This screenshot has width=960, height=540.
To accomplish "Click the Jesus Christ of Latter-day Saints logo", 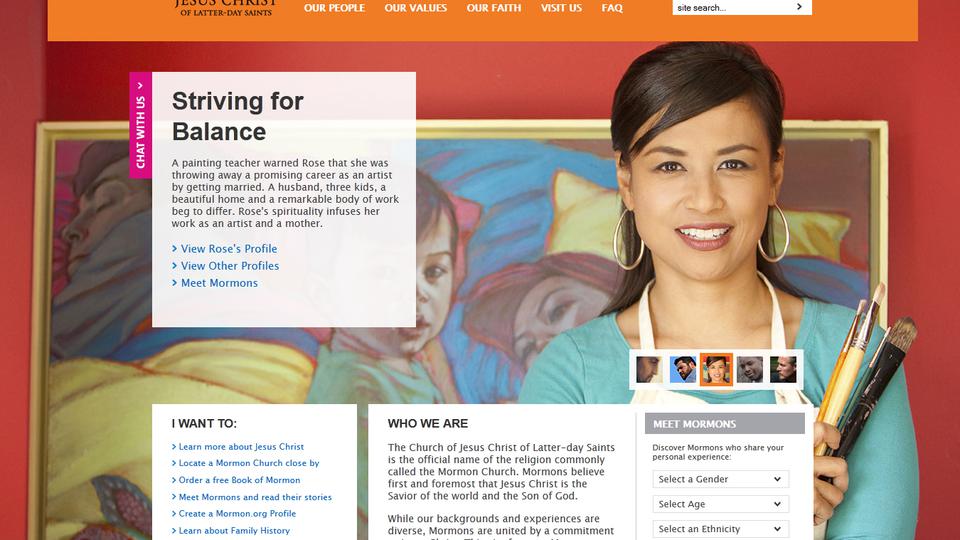I will pos(226,7).
